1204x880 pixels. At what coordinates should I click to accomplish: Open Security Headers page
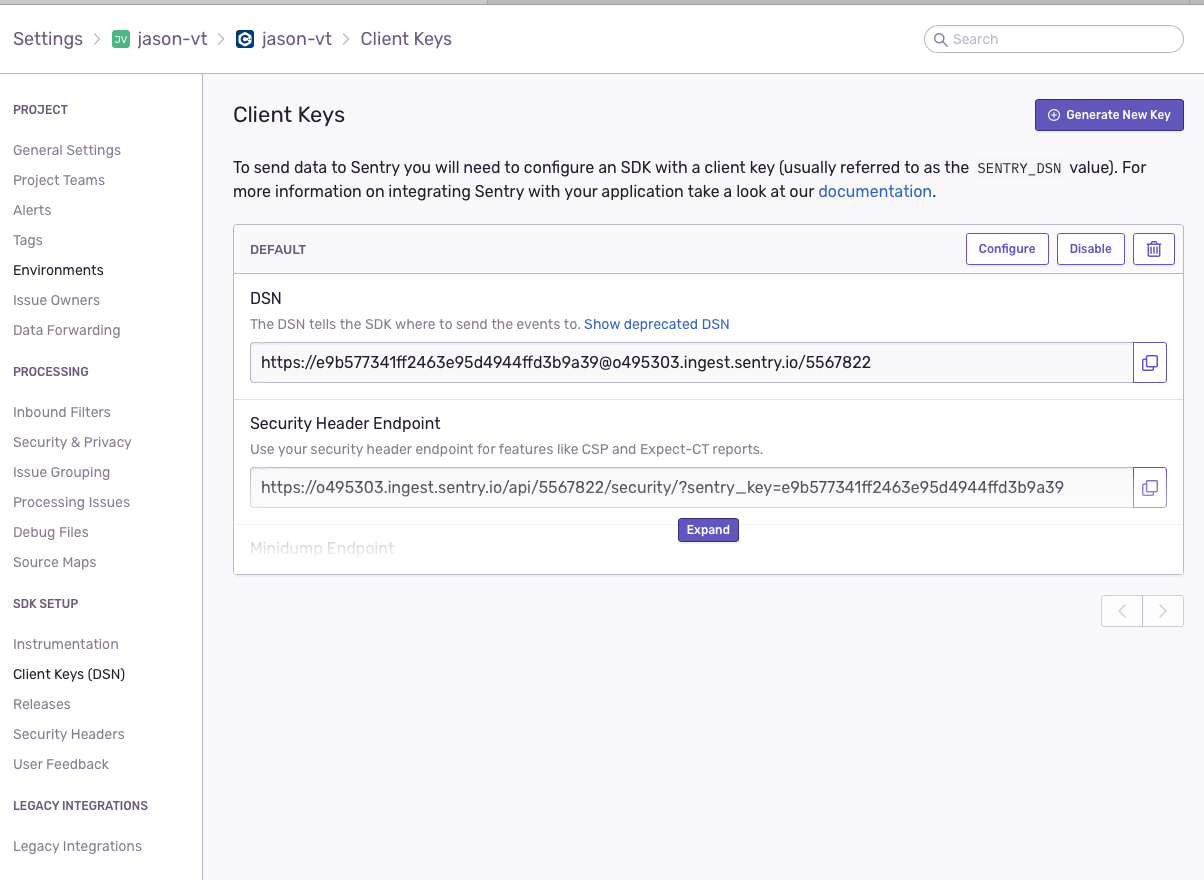[69, 734]
